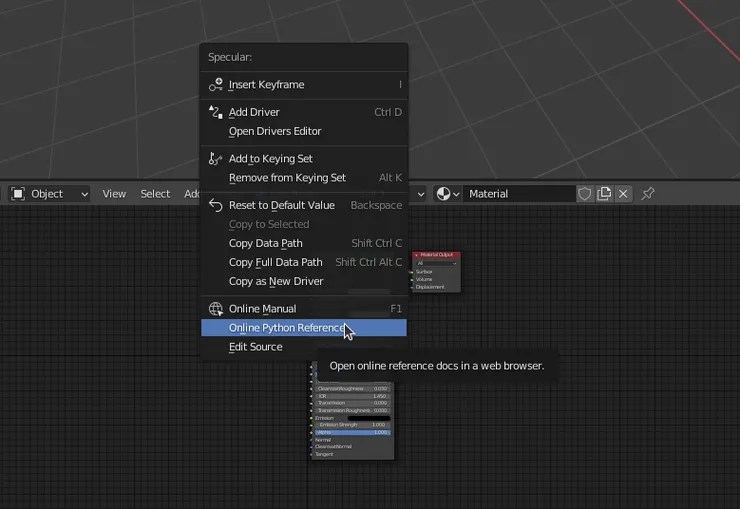The image size is (740, 509).
Task: Adjust the Emission Strength slider
Action: coord(353,425)
